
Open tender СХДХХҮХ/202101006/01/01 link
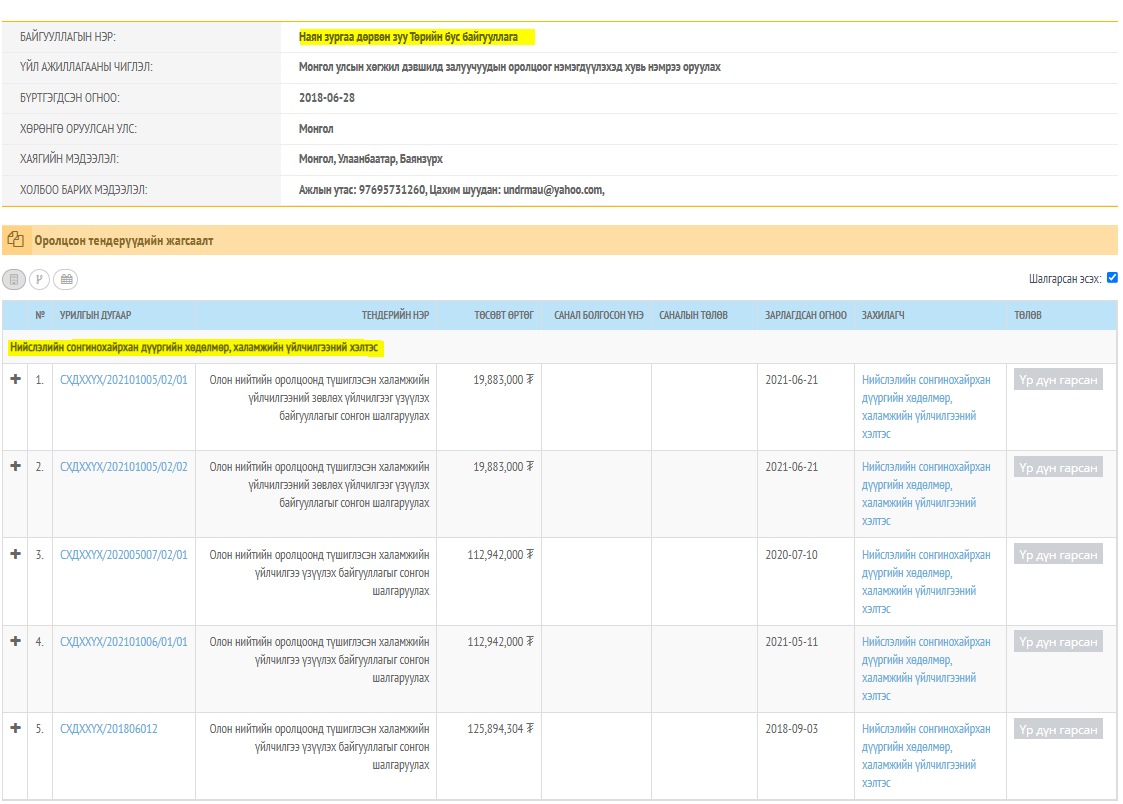click(x=123, y=642)
